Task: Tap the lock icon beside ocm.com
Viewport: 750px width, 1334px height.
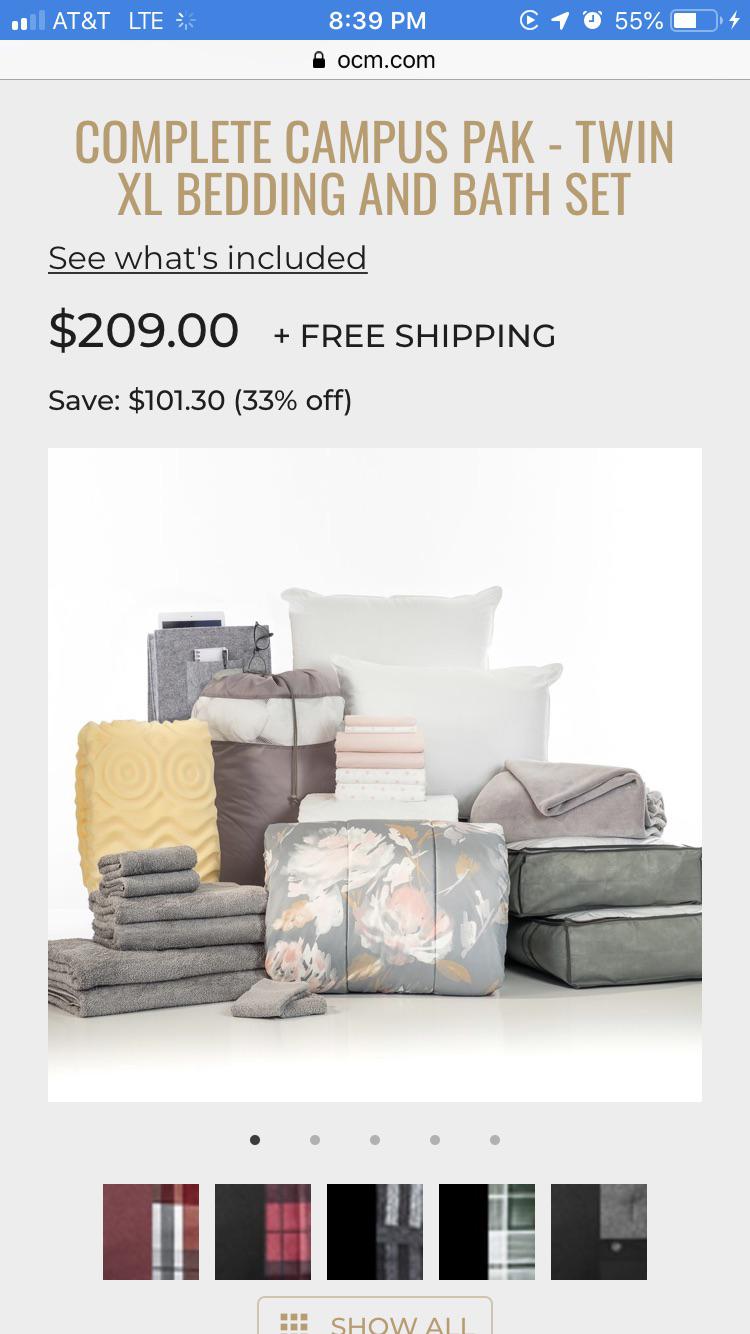Action: click(x=319, y=60)
